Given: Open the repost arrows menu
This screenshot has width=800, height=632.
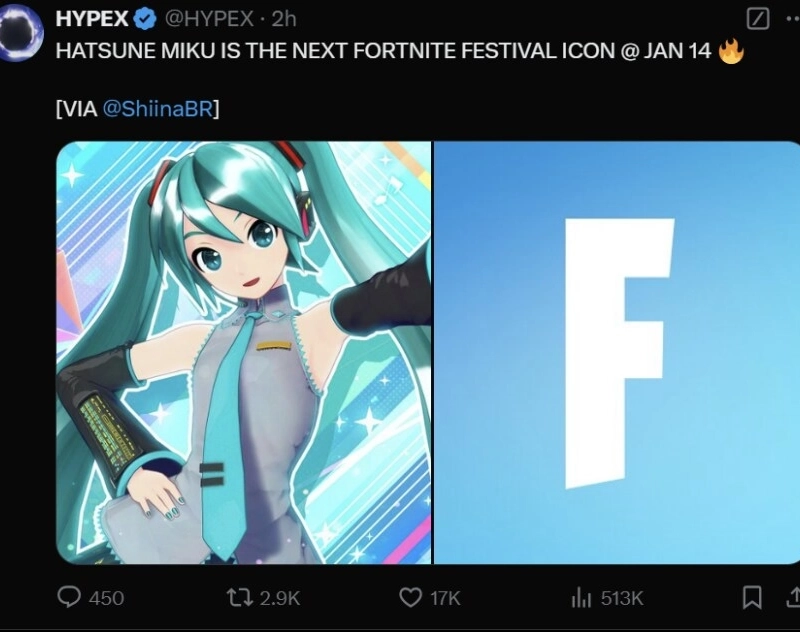Looking at the screenshot, I should (x=240, y=597).
